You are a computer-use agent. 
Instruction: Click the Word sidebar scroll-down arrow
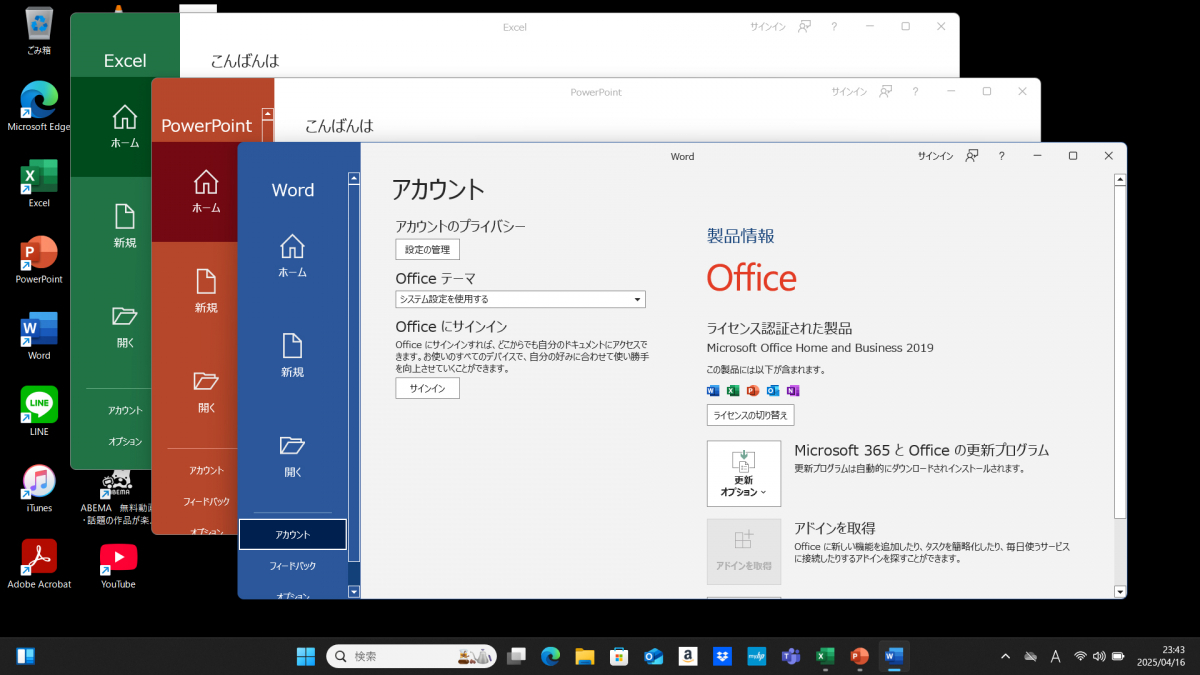[x=353, y=592]
